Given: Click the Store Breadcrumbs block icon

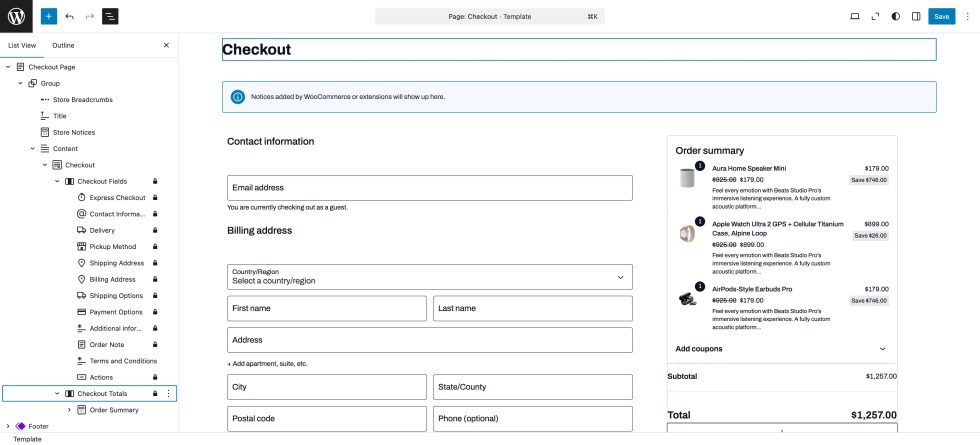Looking at the screenshot, I should tap(44, 99).
